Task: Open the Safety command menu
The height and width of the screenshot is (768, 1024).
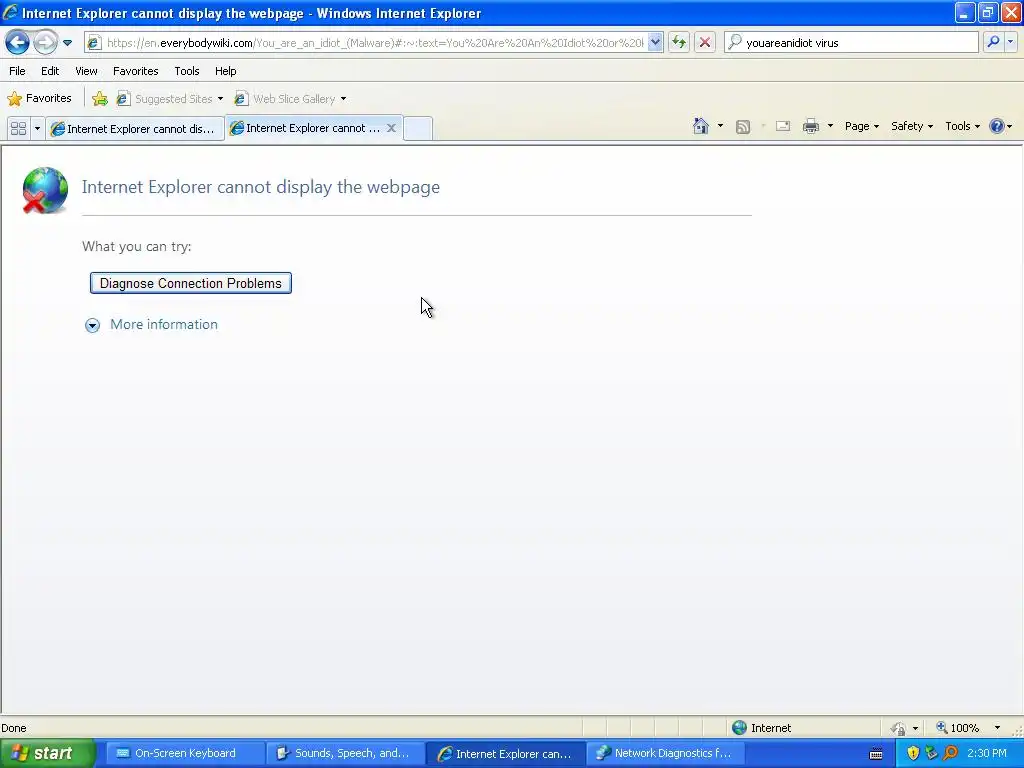Action: (x=912, y=126)
